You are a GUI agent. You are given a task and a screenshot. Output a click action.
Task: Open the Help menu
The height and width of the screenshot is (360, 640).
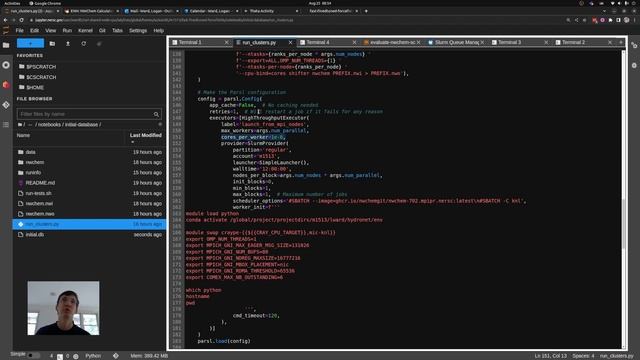(159, 31)
